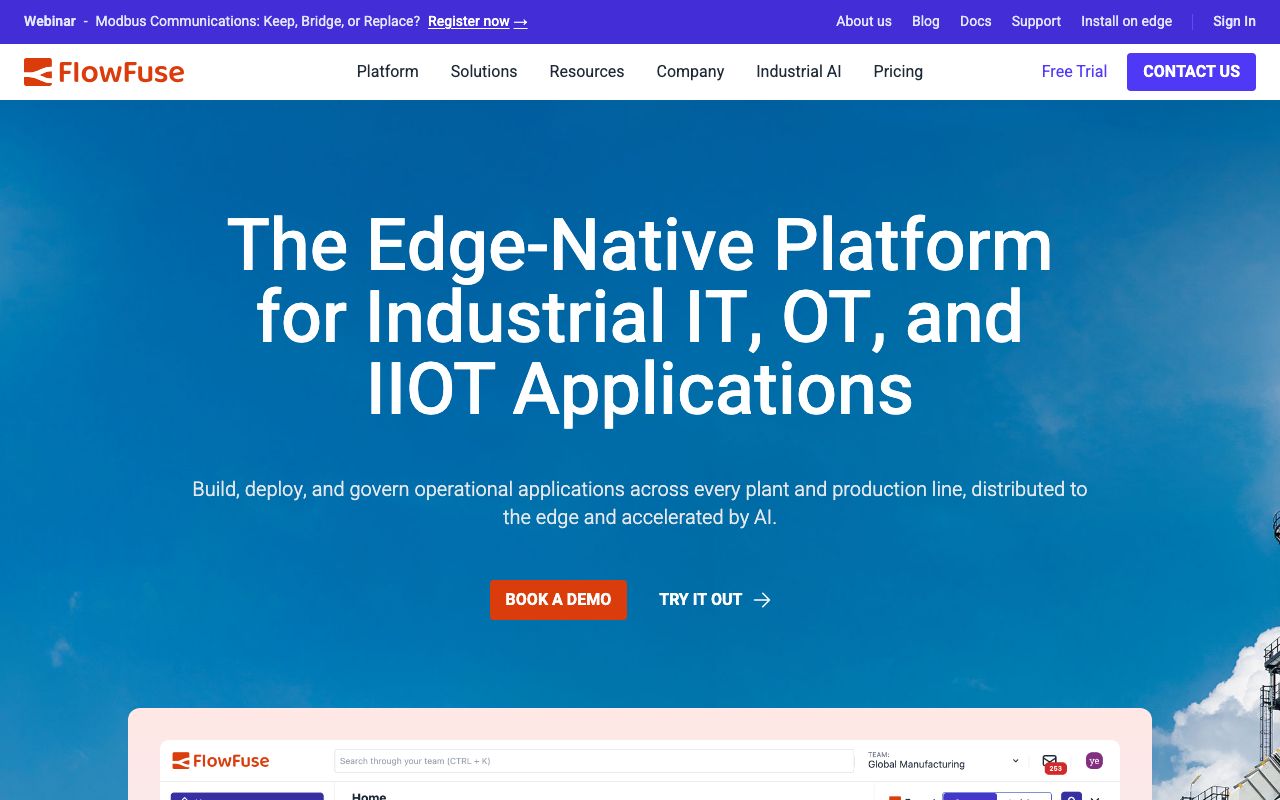Click the 'ye' user avatar
Viewport: 1280px width, 800px height.
pos(1094,761)
